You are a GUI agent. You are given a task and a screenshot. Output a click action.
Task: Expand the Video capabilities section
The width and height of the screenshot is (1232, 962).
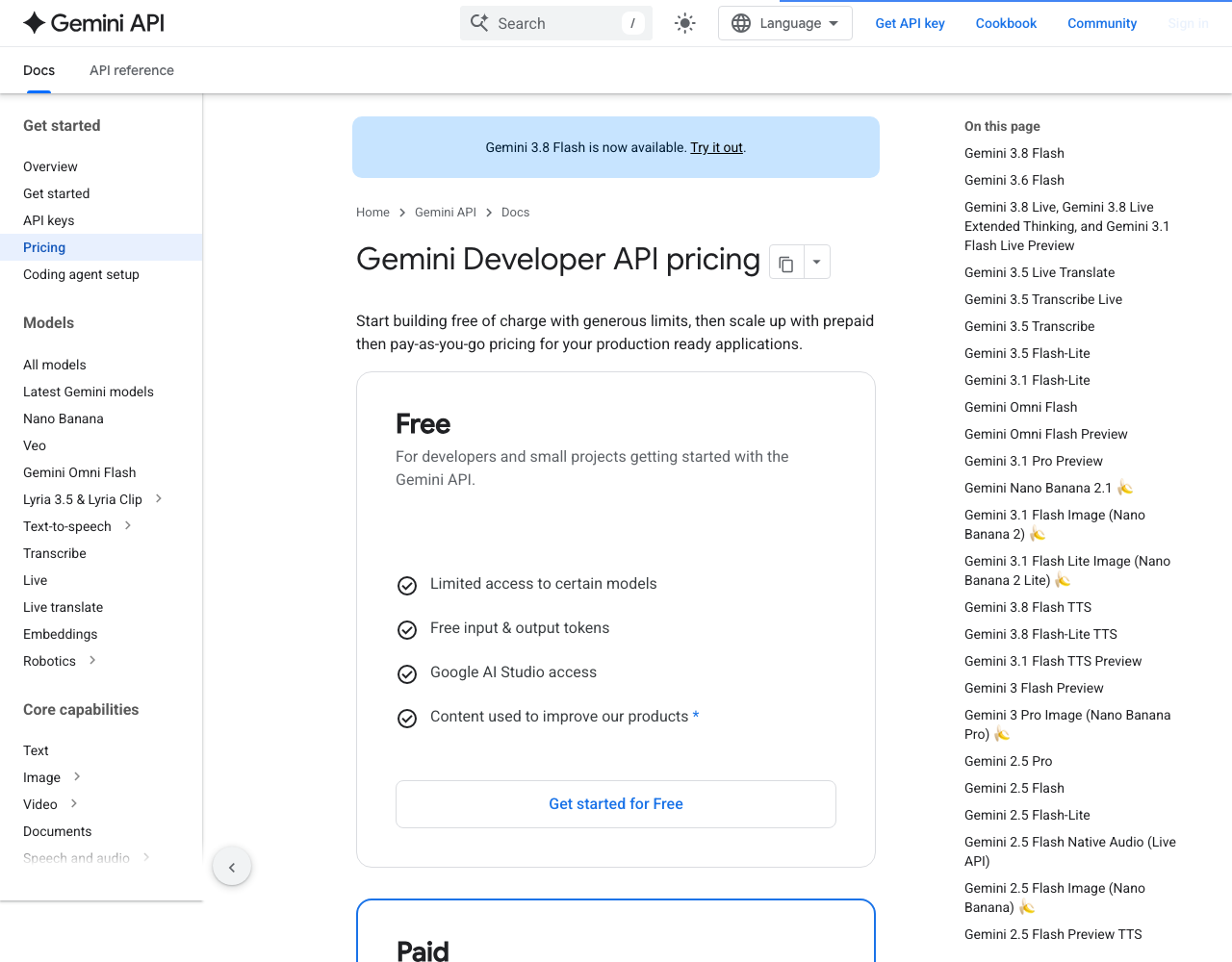74,803
